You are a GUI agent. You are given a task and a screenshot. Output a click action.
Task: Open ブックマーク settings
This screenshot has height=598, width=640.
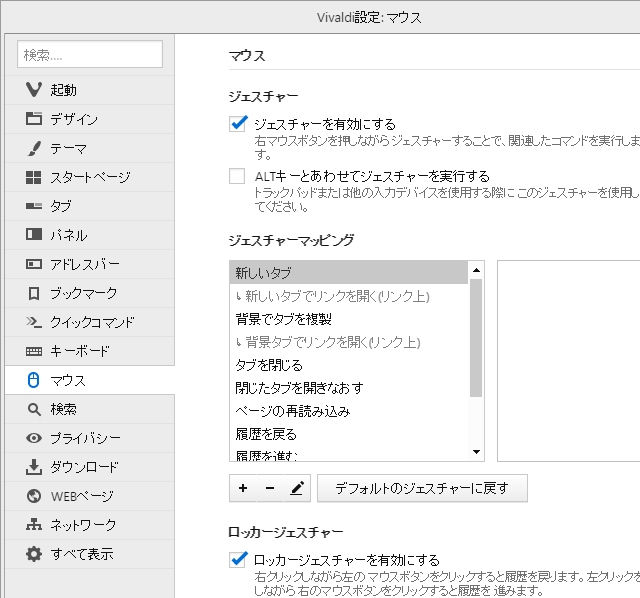[x=90, y=293]
